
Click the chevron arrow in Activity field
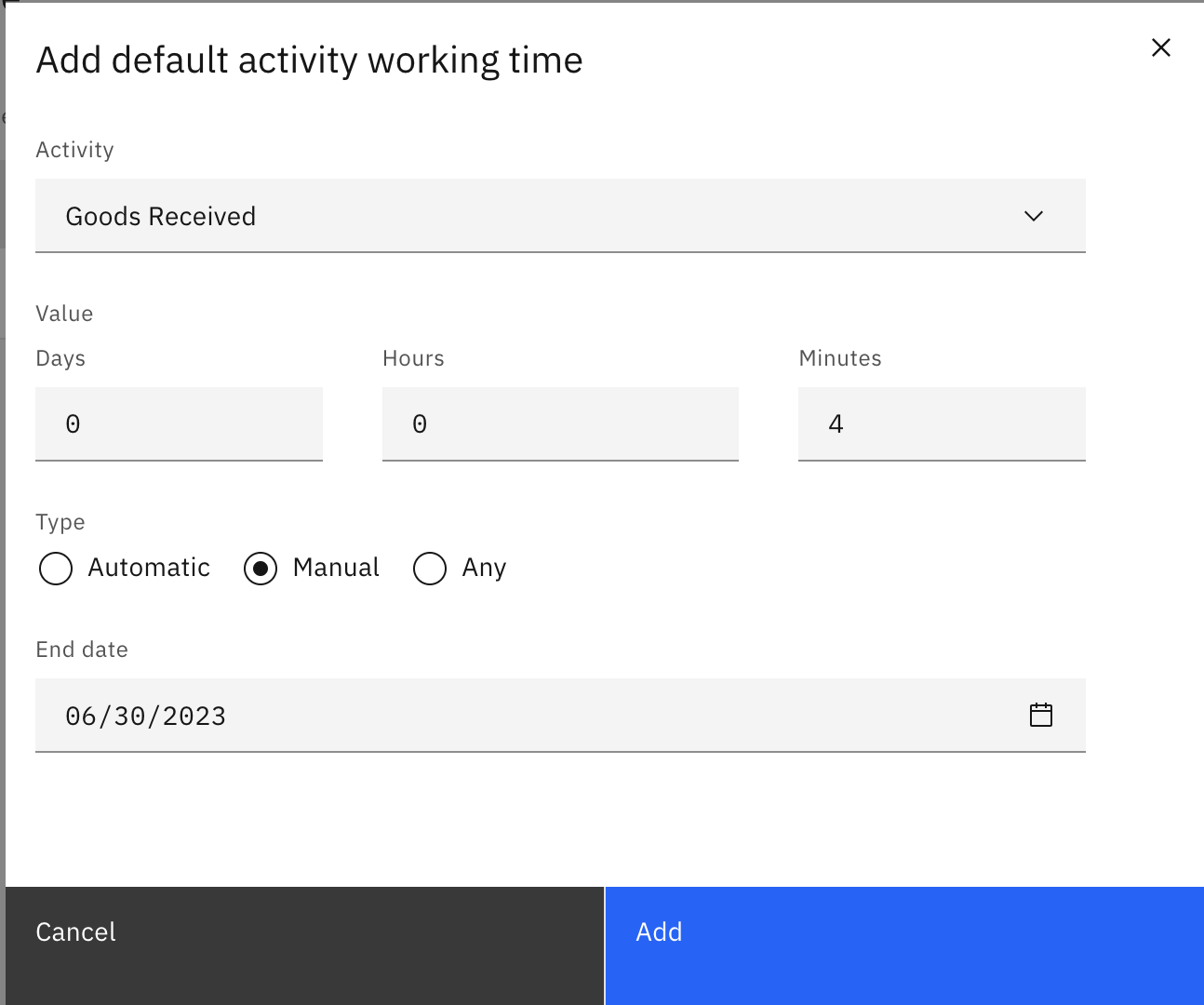(1033, 216)
